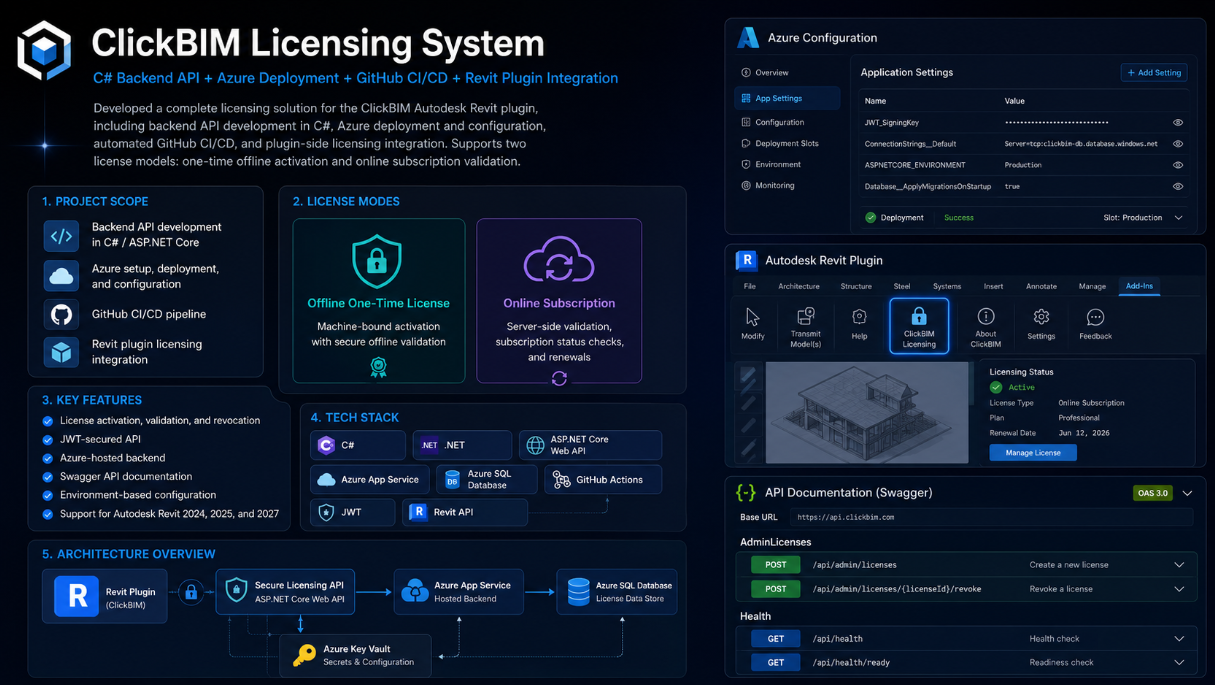This screenshot has height=685, width=1215.
Task: Click the C# tech stack icon
Action: (326, 445)
